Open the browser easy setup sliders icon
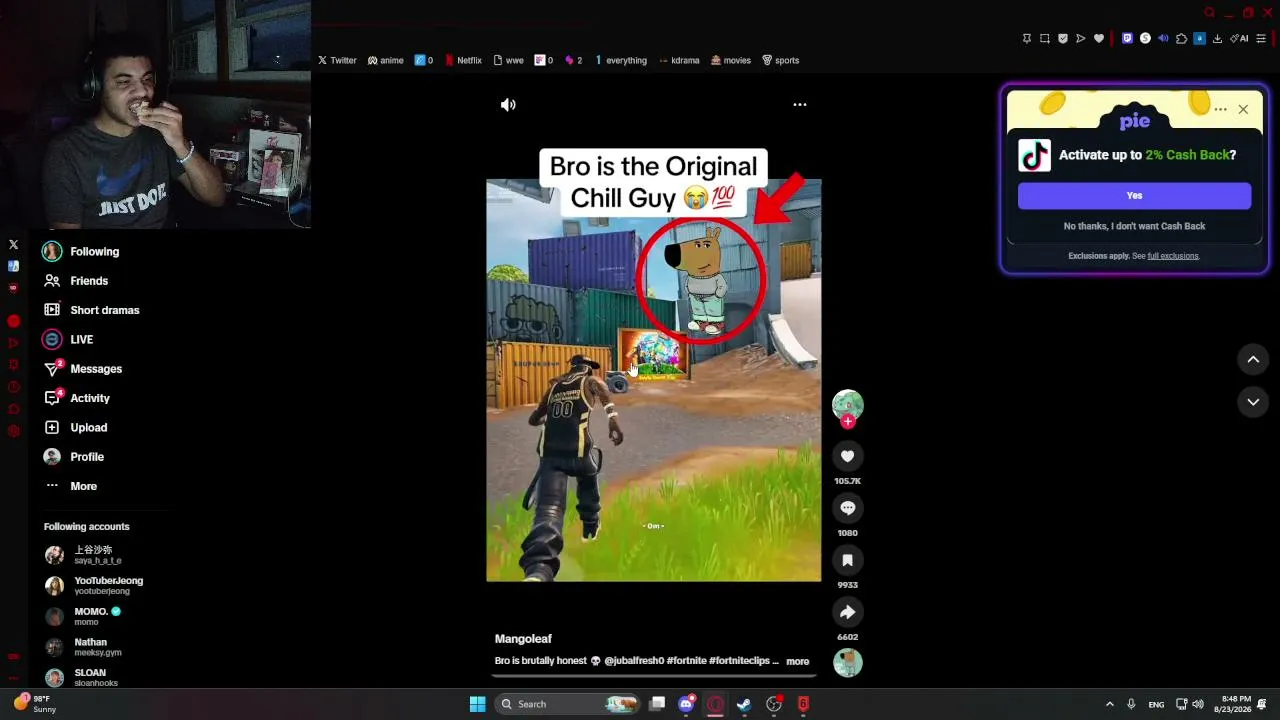 (x=1261, y=39)
